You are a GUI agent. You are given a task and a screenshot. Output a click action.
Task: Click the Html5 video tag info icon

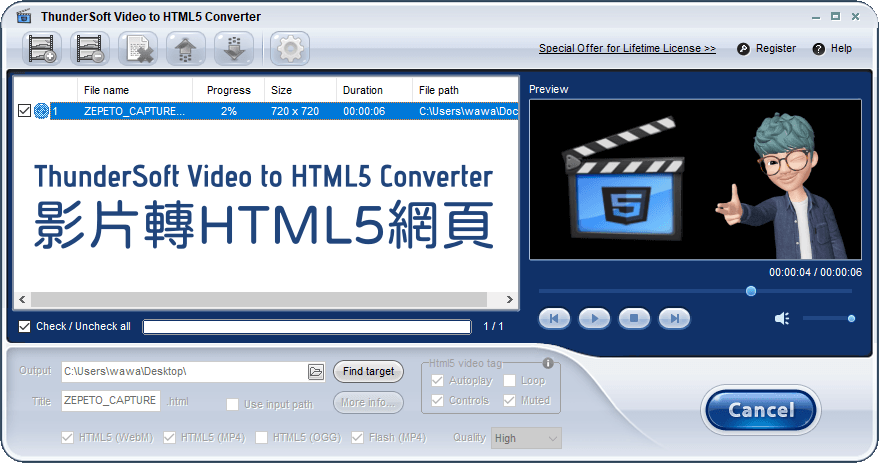[x=548, y=363]
